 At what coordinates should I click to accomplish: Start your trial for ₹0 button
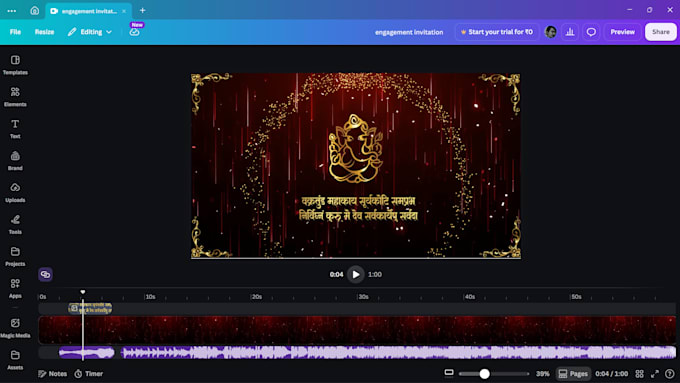click(497, 32)
